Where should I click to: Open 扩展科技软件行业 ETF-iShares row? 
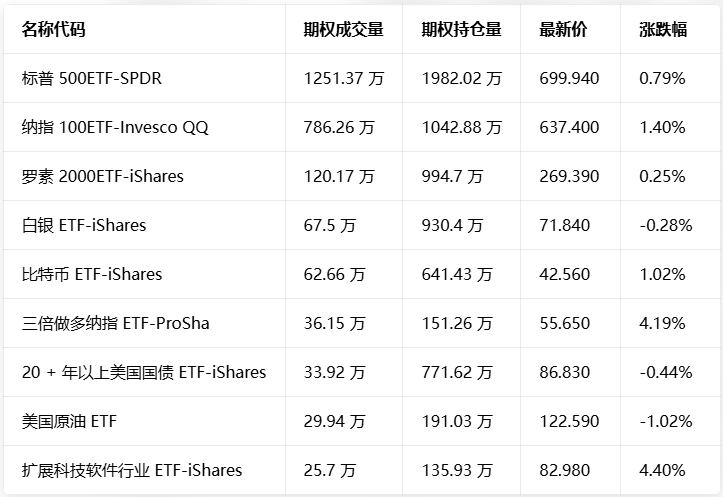point(132,470)
